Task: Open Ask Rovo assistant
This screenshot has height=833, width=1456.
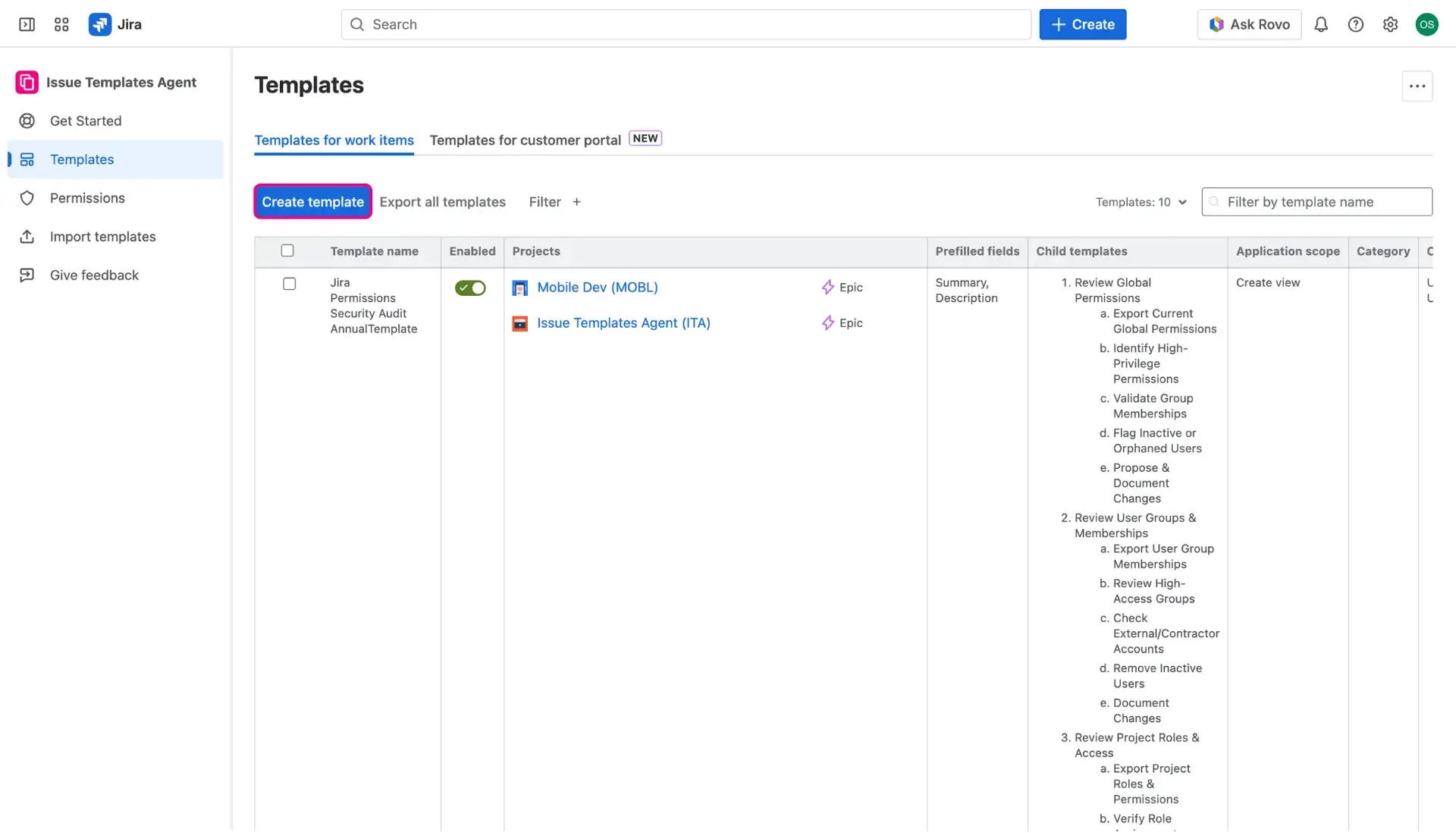Action: point(1249,24)
